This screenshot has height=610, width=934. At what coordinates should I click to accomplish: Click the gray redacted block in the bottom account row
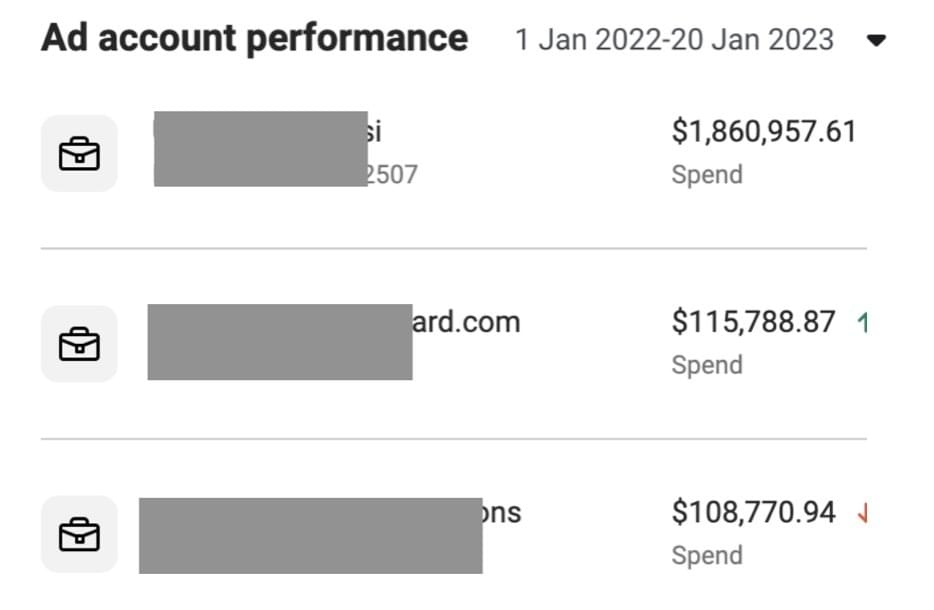tap(310, 535)
